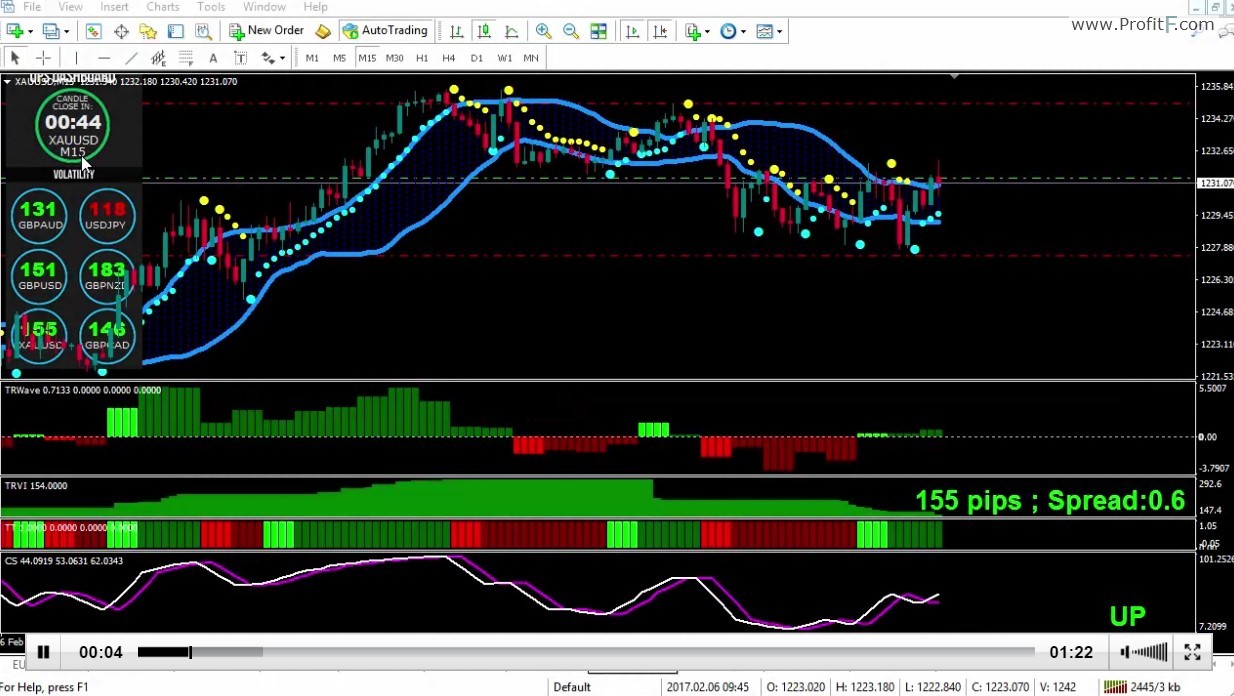This screenshot has width=1234, height=696.
Task: Switch to M30 timeframe
Action: tap(395, 58)
